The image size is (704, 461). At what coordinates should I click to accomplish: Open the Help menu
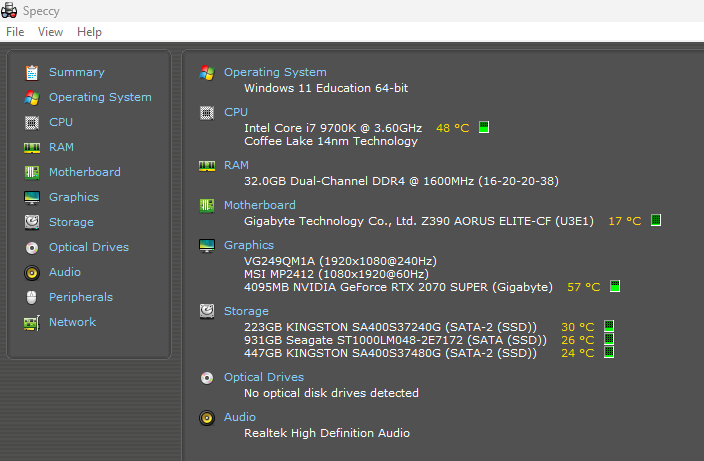(89, 32)
